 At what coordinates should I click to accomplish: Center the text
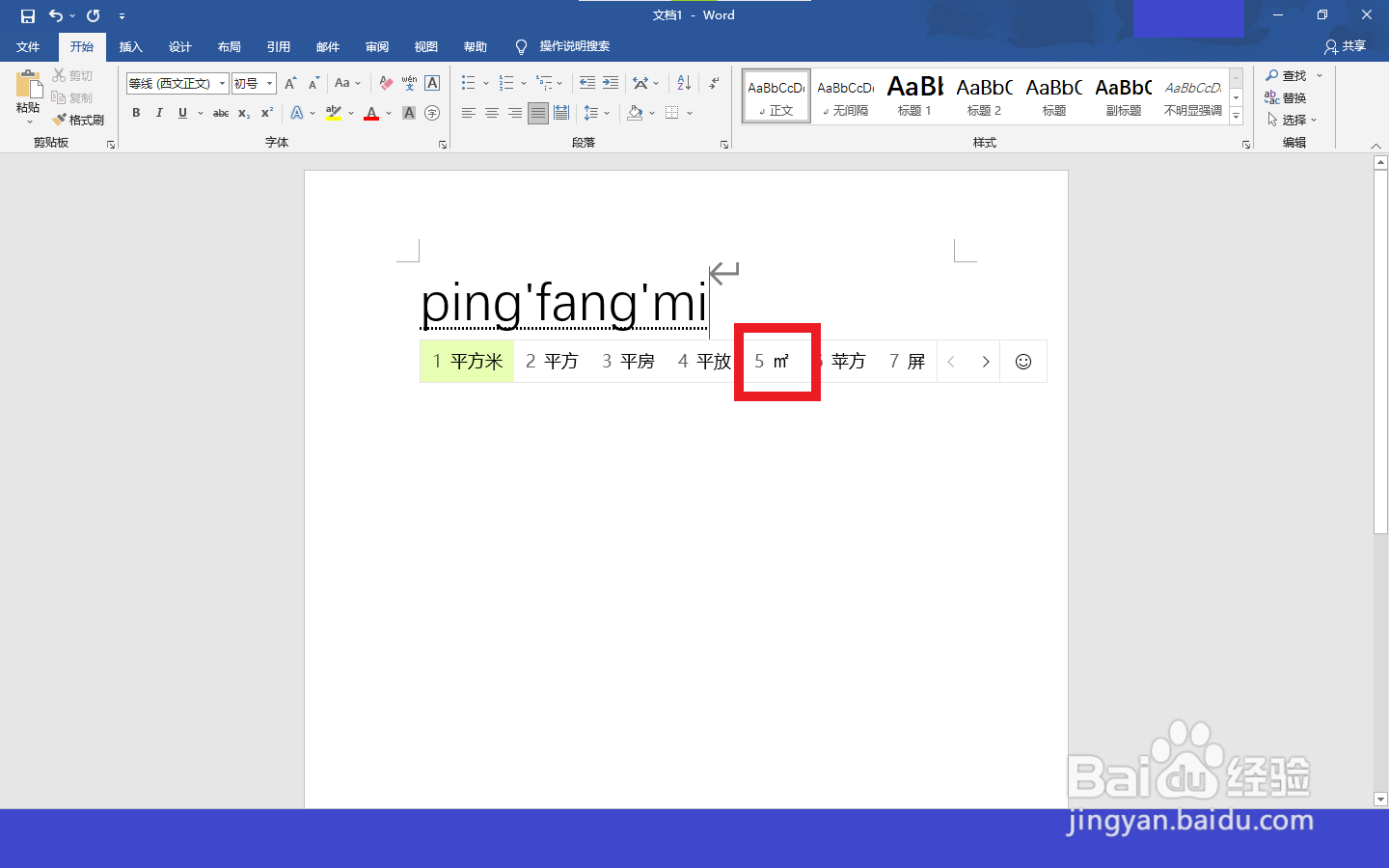[x=491, y=113]
